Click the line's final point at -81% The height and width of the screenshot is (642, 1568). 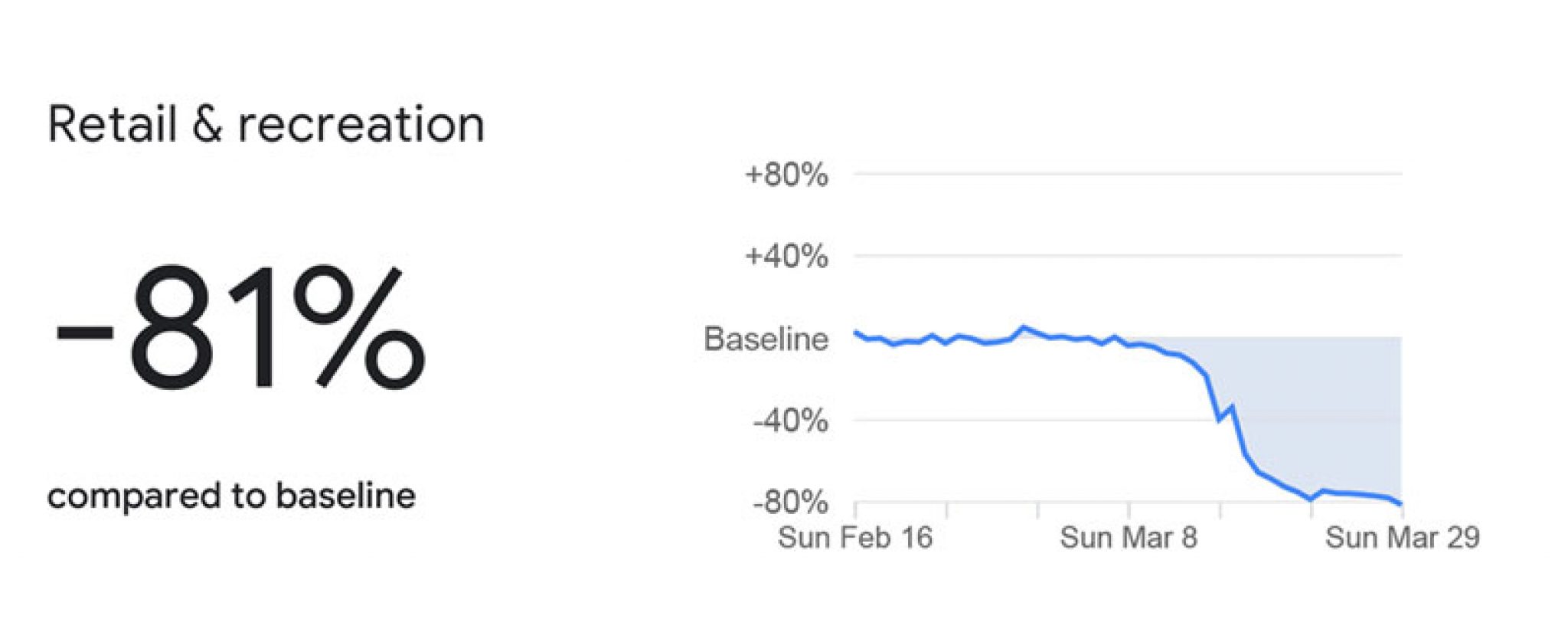pos(1401,504)
